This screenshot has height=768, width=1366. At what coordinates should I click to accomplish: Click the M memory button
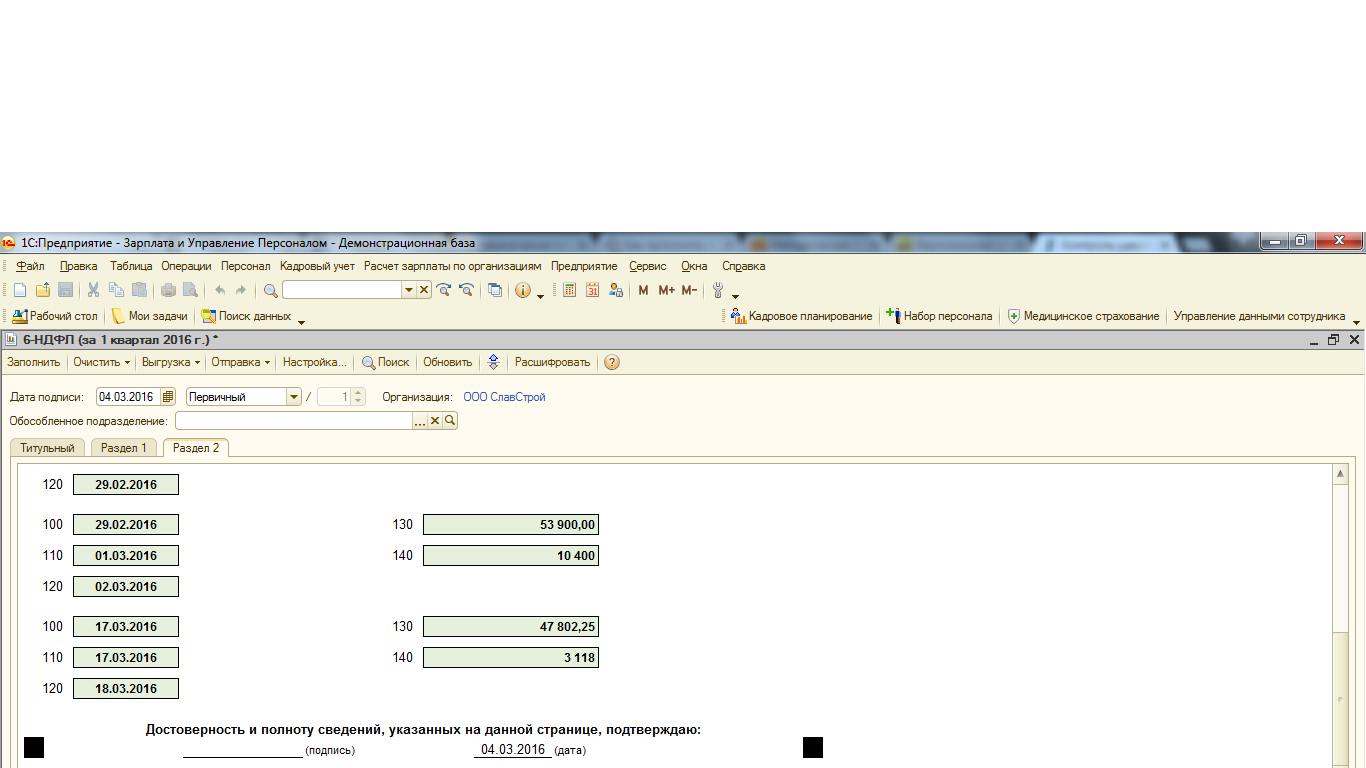tap(643, 290)
